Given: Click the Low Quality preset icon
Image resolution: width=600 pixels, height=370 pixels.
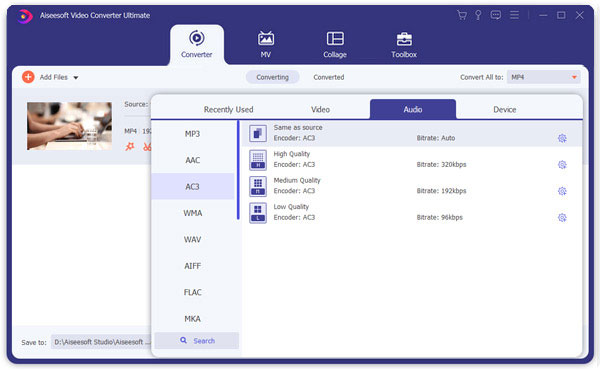Looking at the screenshot, I should 258,213.
